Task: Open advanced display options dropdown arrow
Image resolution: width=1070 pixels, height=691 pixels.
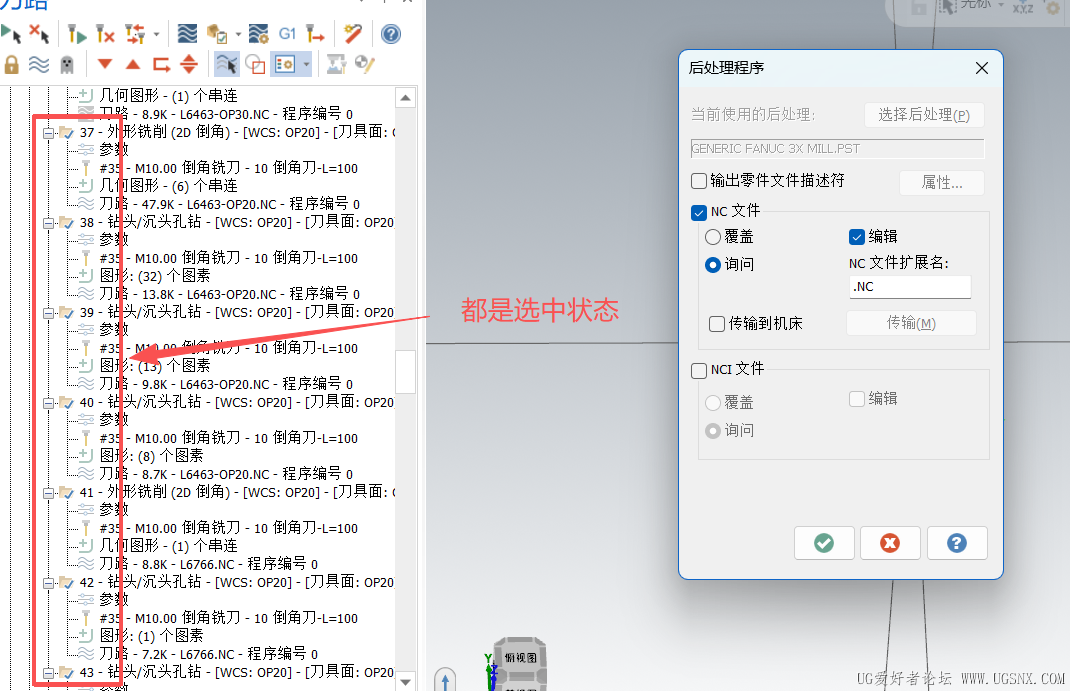Action: tap(306, 65)
